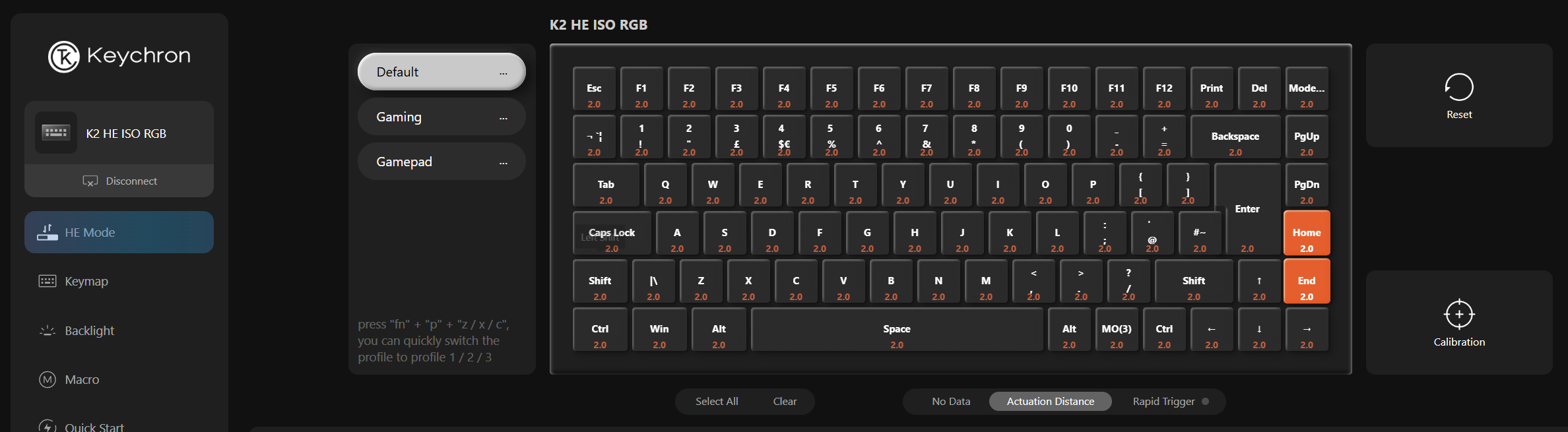The height and width of the screenshot is (432, 1568).
Task: Open the Keymap section
Action: [86, 281]
